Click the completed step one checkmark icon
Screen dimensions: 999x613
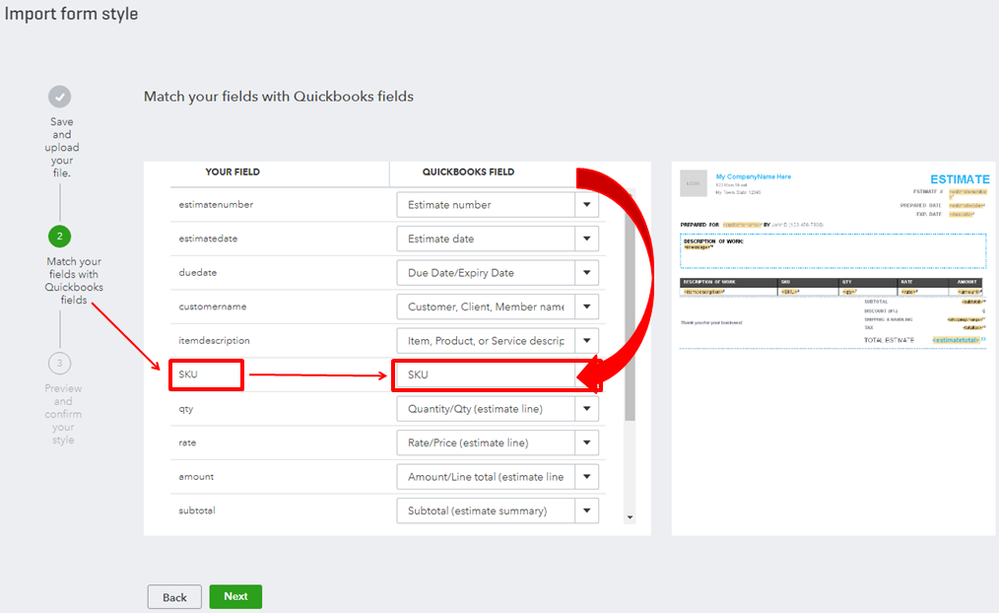[x=60, y=97]
